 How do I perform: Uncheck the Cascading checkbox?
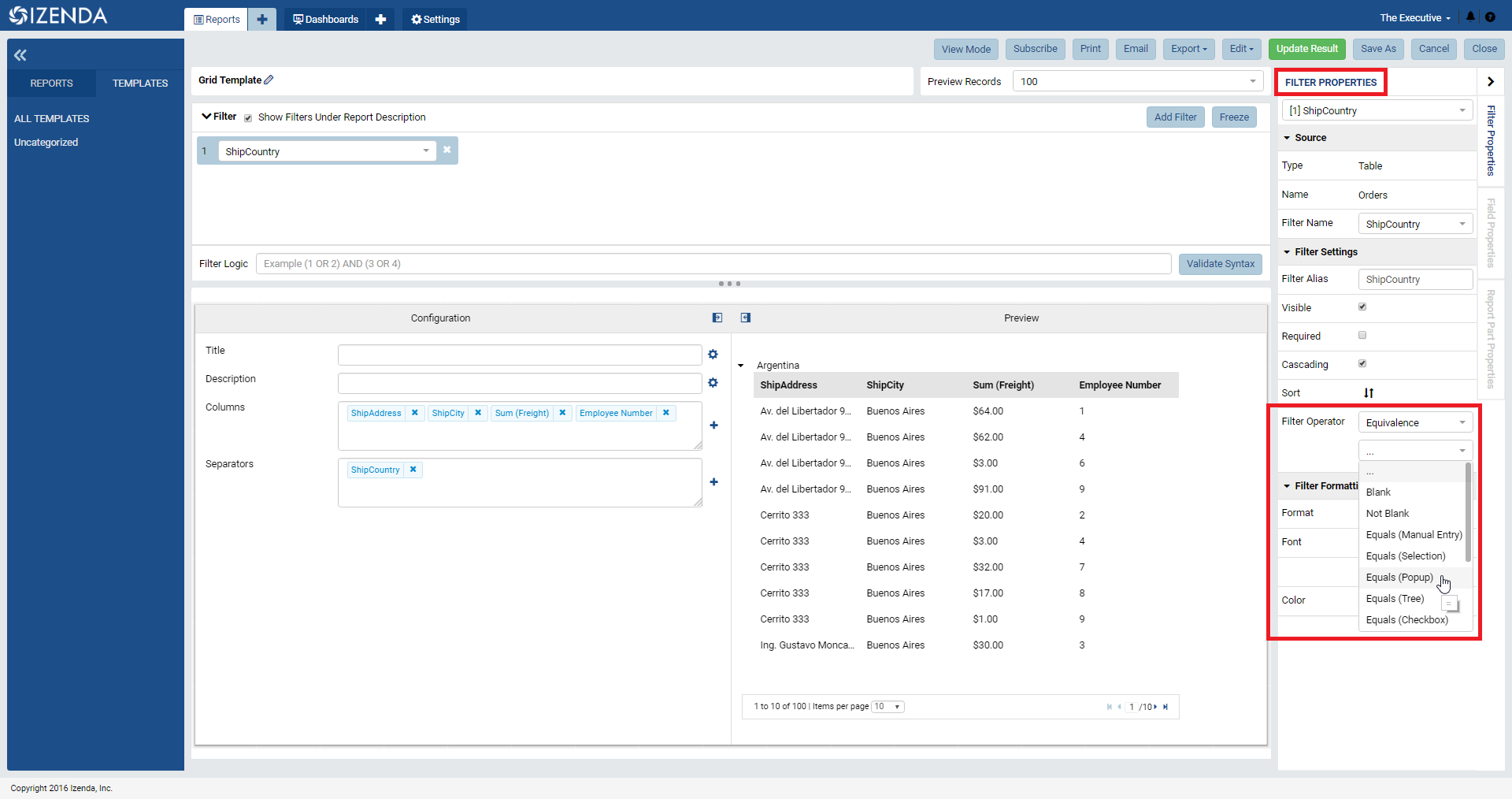tap(1362, 364)
